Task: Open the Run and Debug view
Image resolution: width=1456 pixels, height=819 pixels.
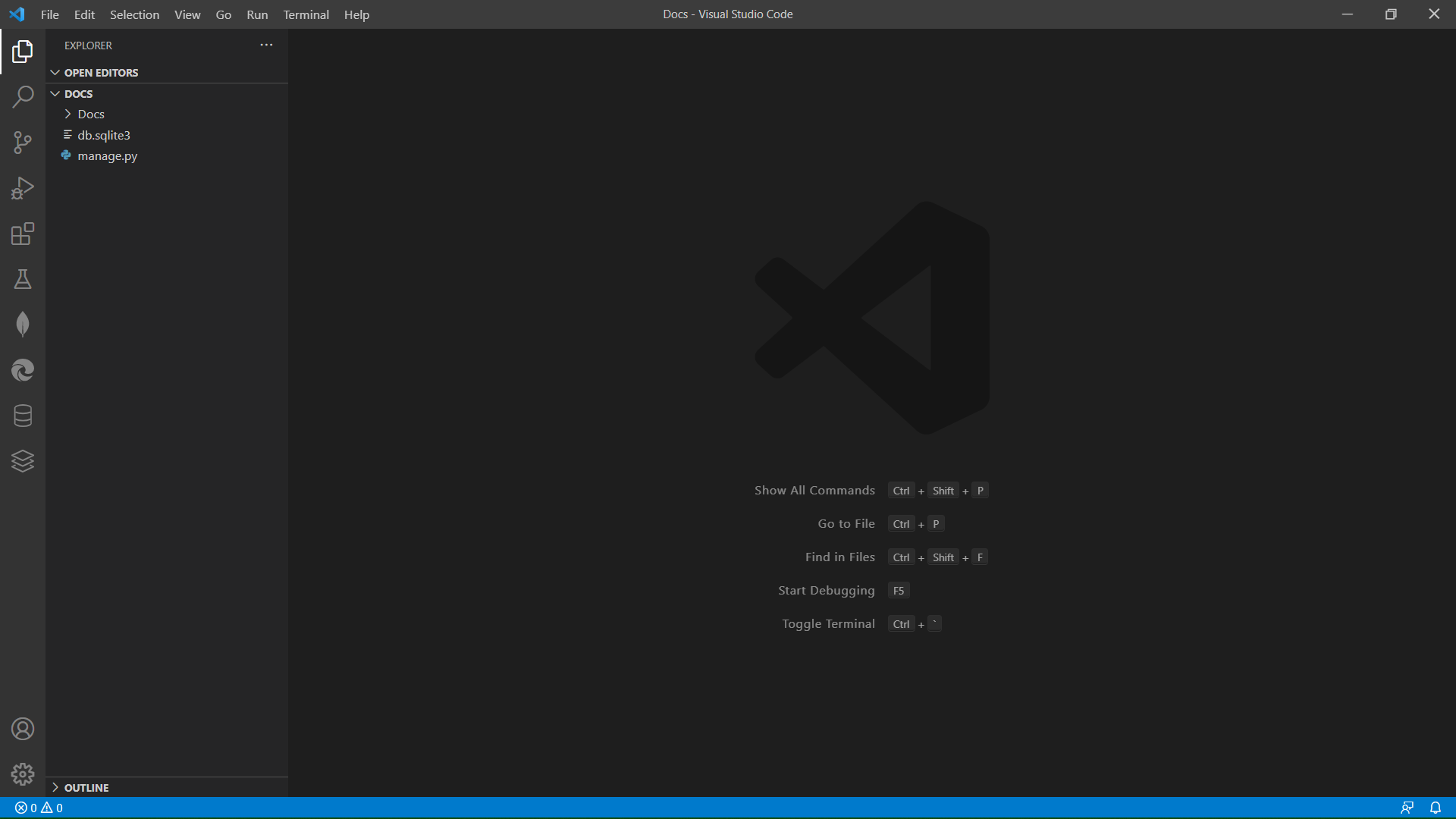Action: 23,188
